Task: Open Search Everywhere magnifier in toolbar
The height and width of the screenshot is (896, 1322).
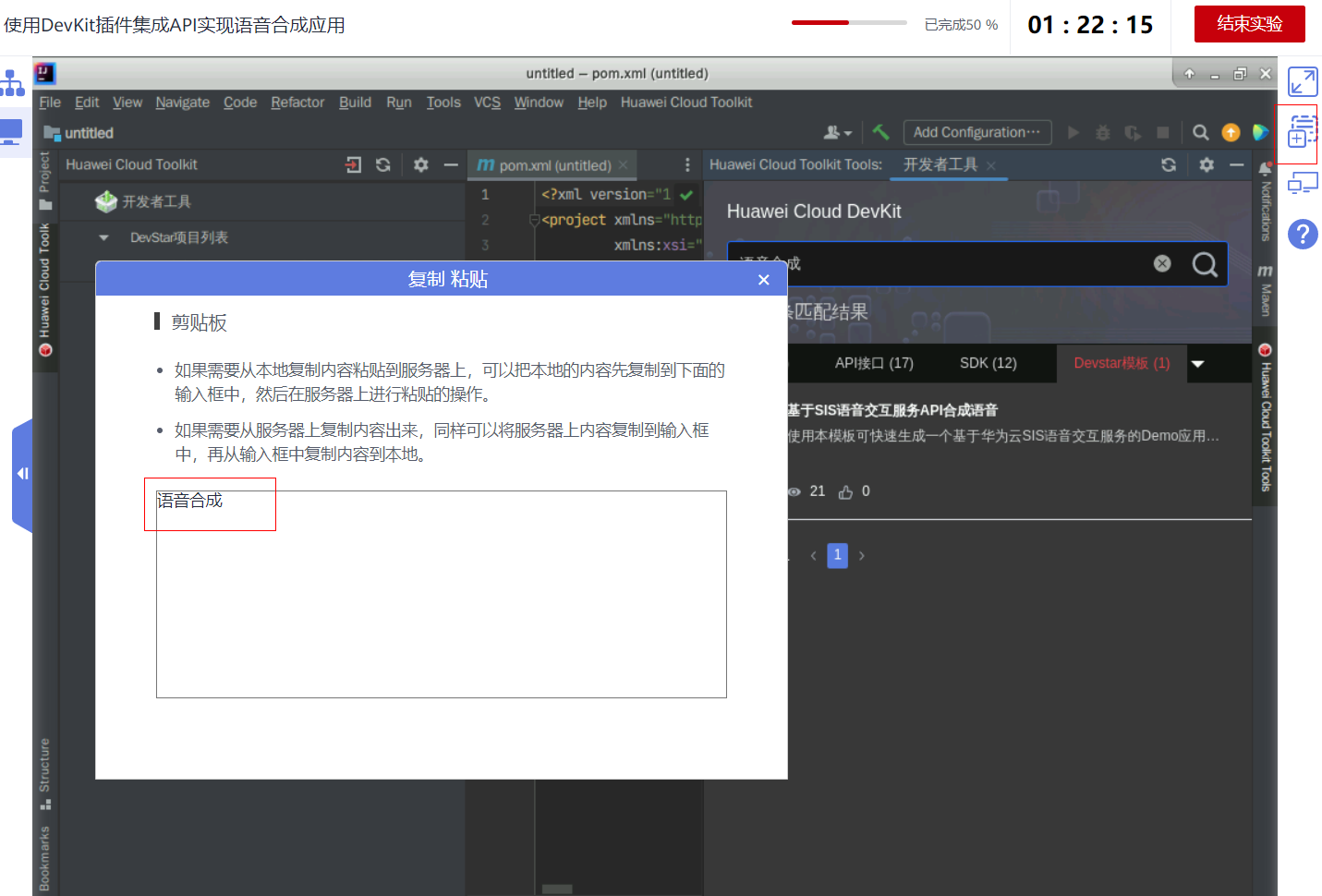Action: [x=1200, y=133]
